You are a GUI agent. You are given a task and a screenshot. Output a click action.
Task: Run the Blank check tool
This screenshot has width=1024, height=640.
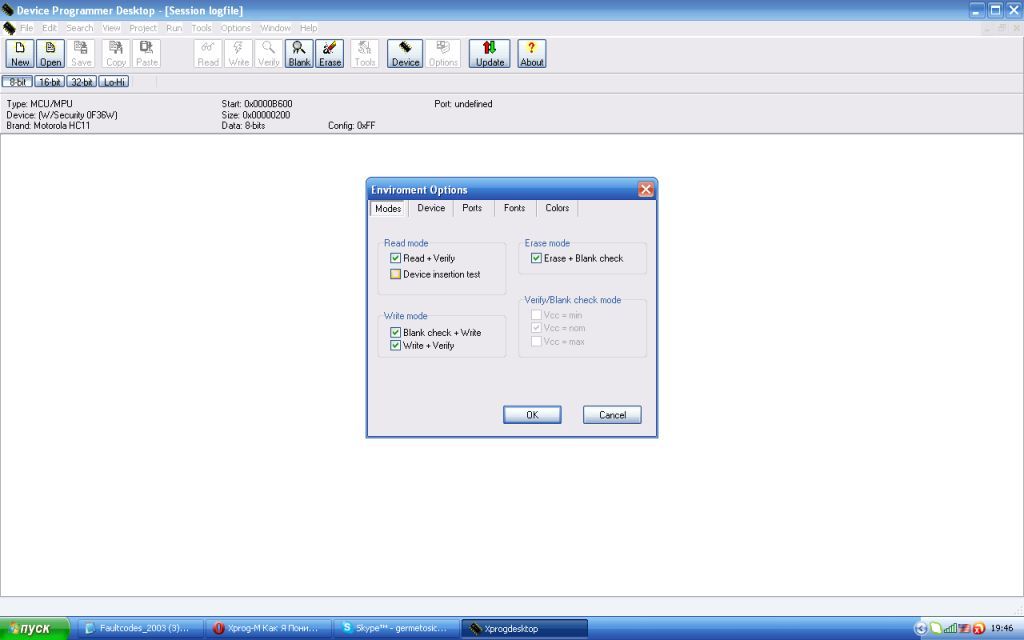(x=299, y=54)
